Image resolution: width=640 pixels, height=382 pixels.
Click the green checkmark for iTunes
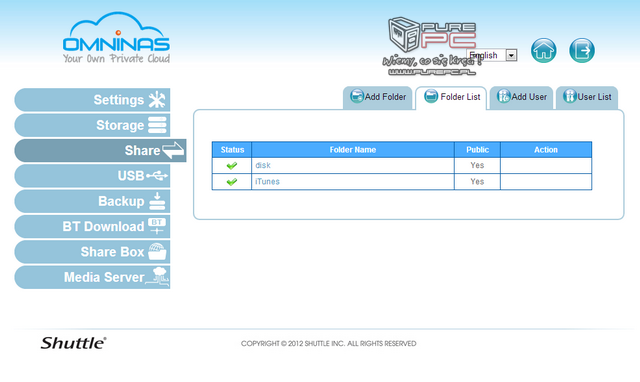(232, 182)
